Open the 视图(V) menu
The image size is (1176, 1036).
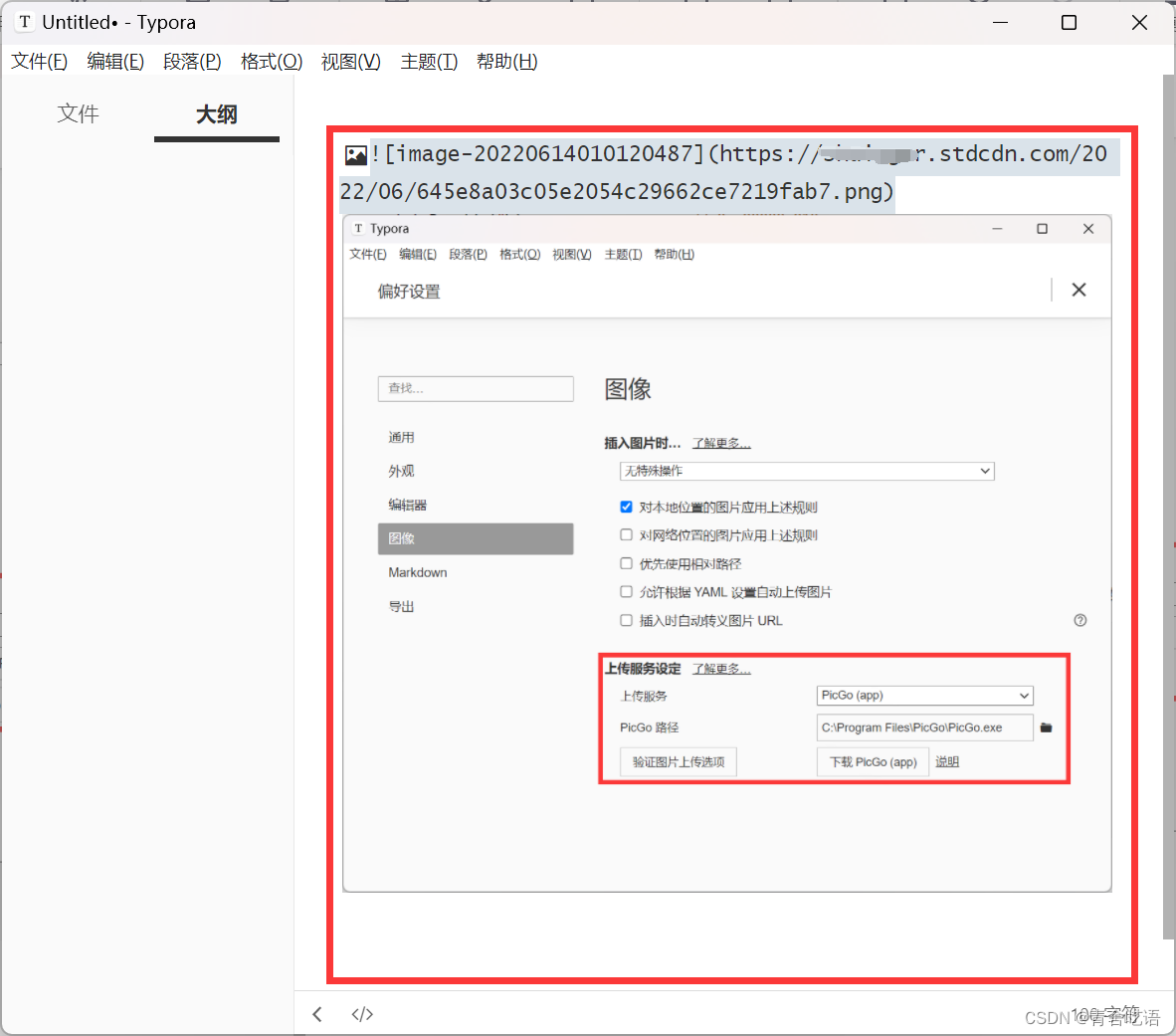coord(350,61)
